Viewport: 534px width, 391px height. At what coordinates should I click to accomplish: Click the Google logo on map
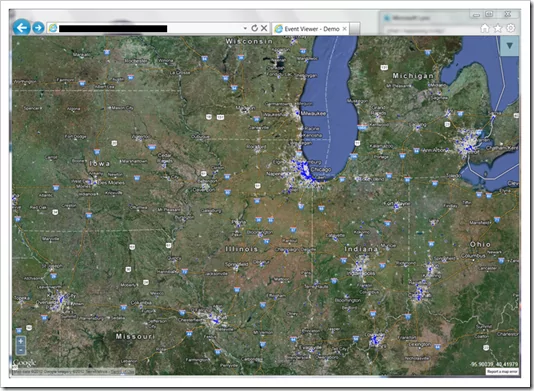point(25,363)
